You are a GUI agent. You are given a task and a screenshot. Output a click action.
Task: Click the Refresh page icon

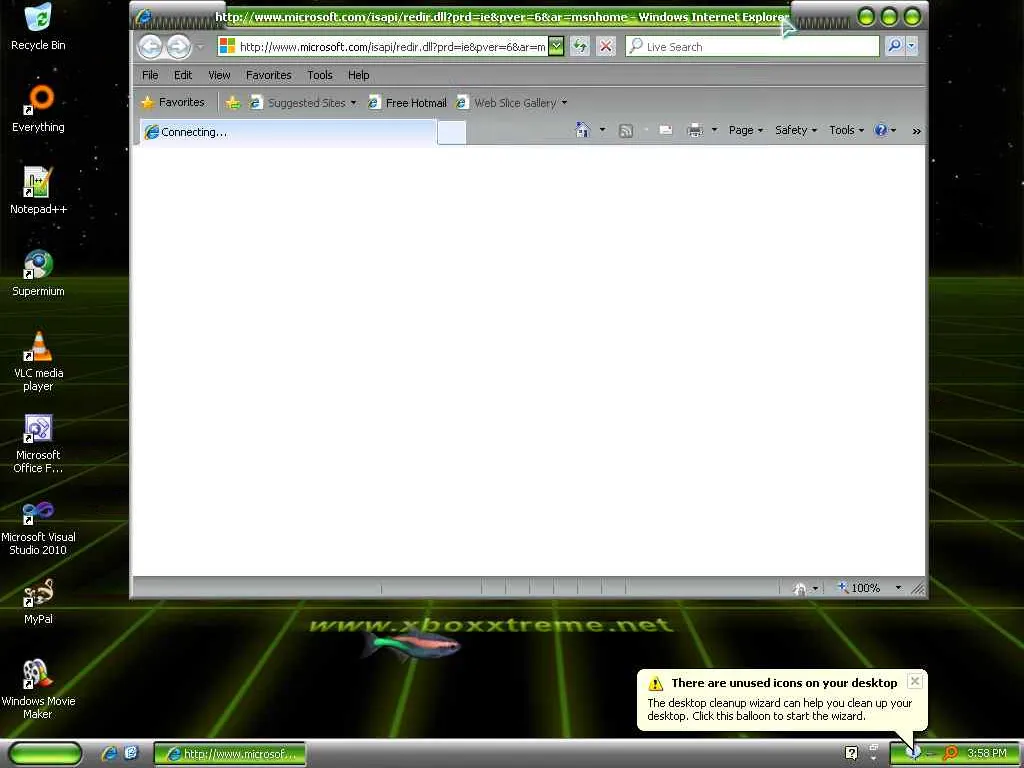[x=580, y=46]
